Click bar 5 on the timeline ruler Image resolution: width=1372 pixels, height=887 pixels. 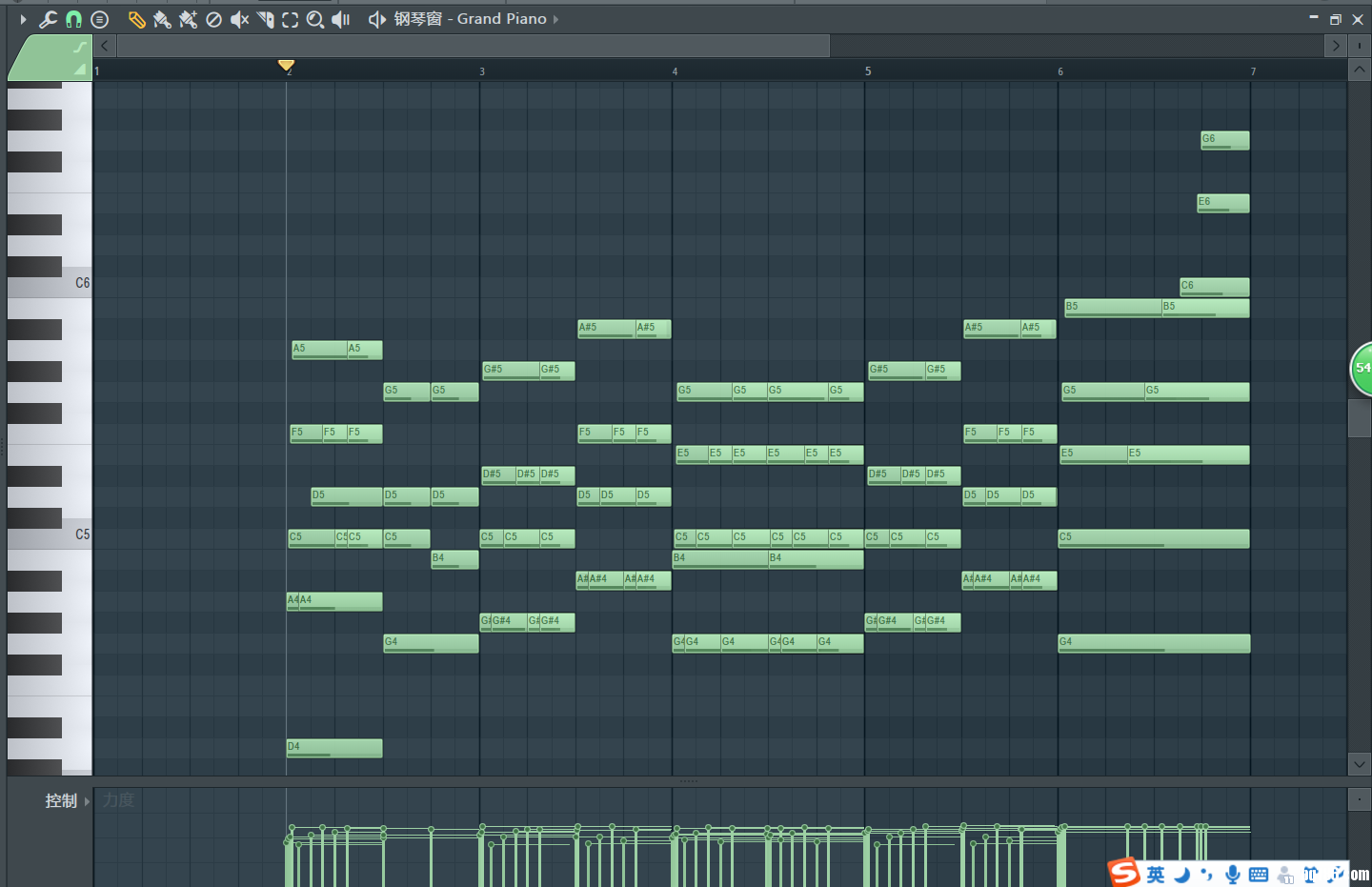868,71
